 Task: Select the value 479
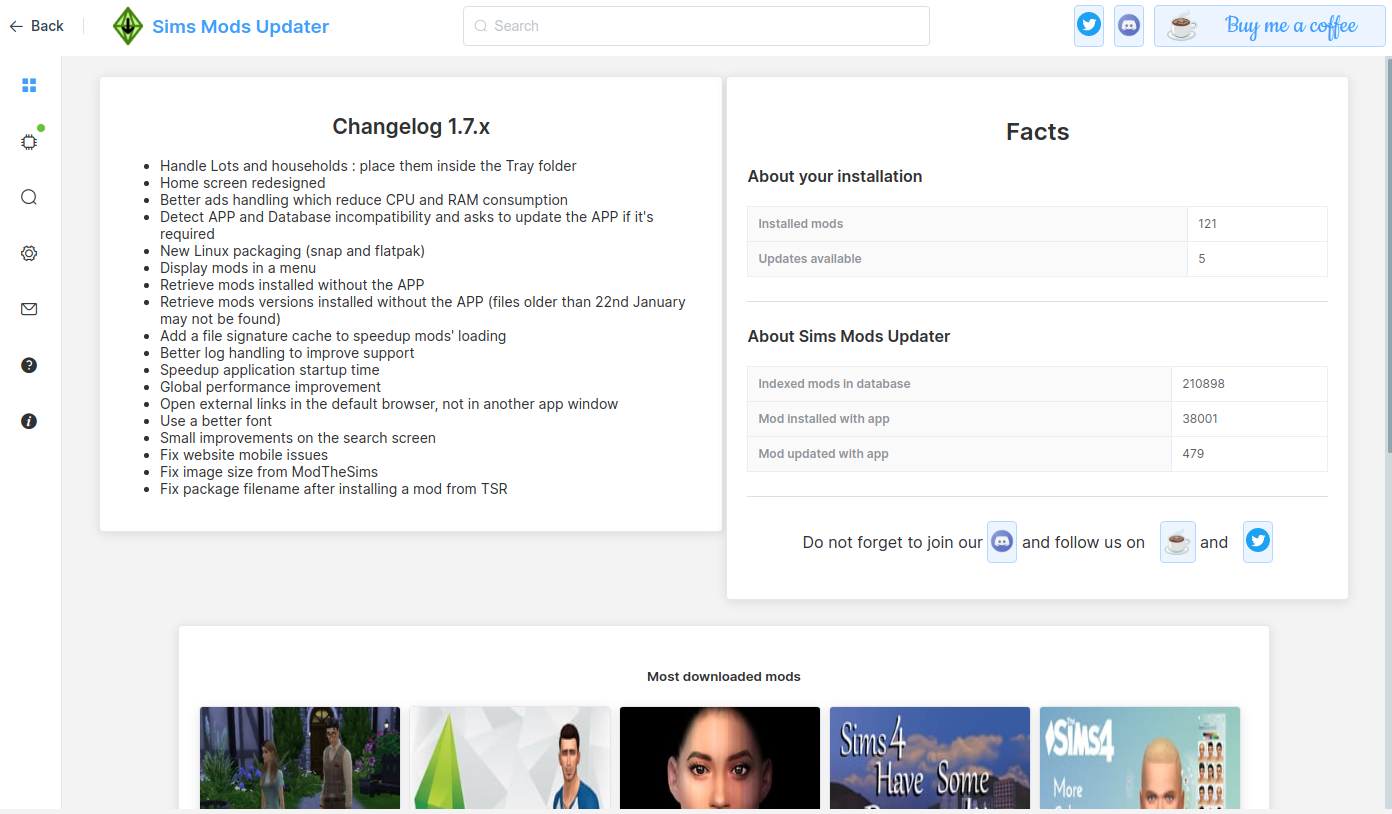tap(1193, 454)
